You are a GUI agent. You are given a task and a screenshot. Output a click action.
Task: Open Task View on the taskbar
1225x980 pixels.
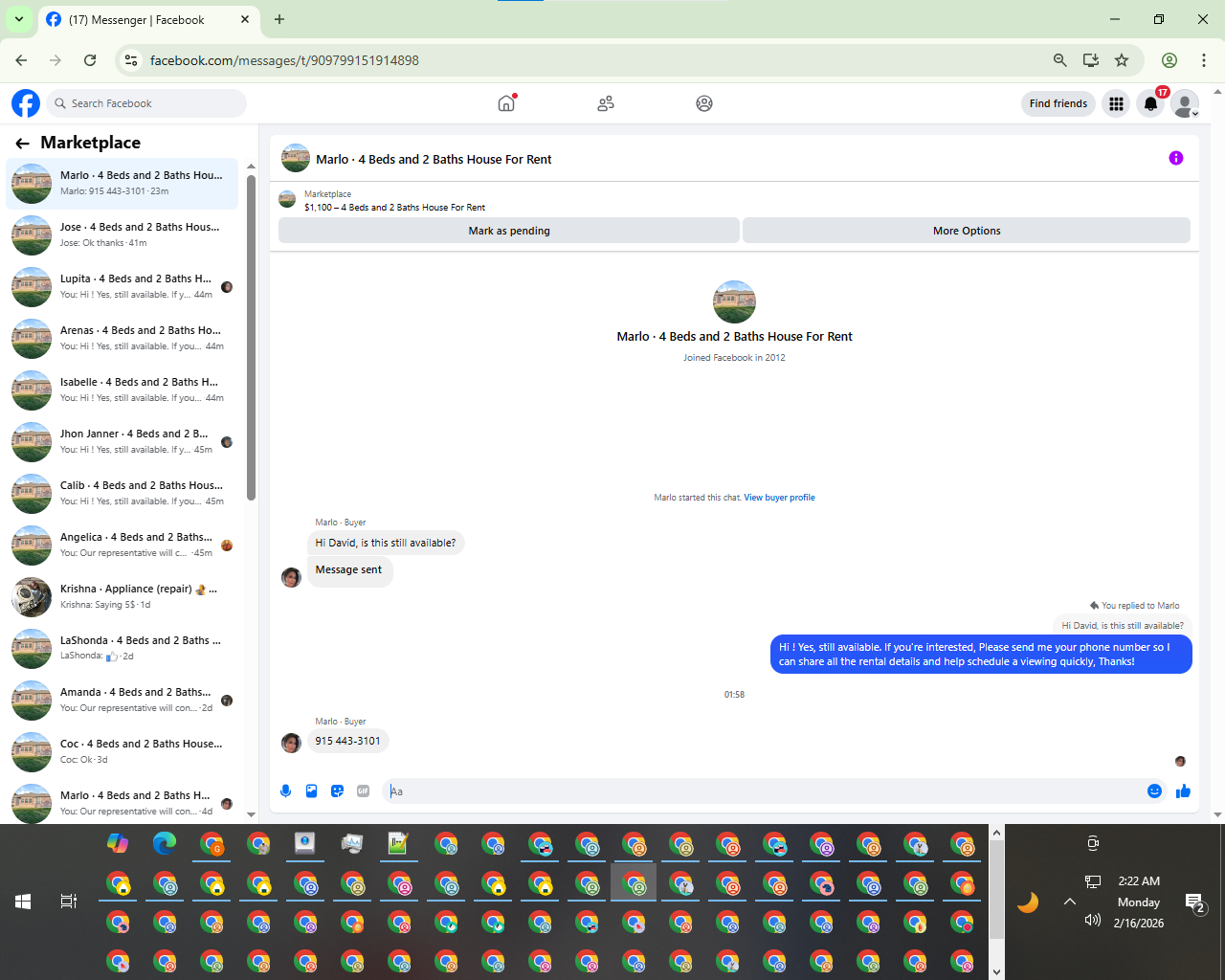click(69, 902)
